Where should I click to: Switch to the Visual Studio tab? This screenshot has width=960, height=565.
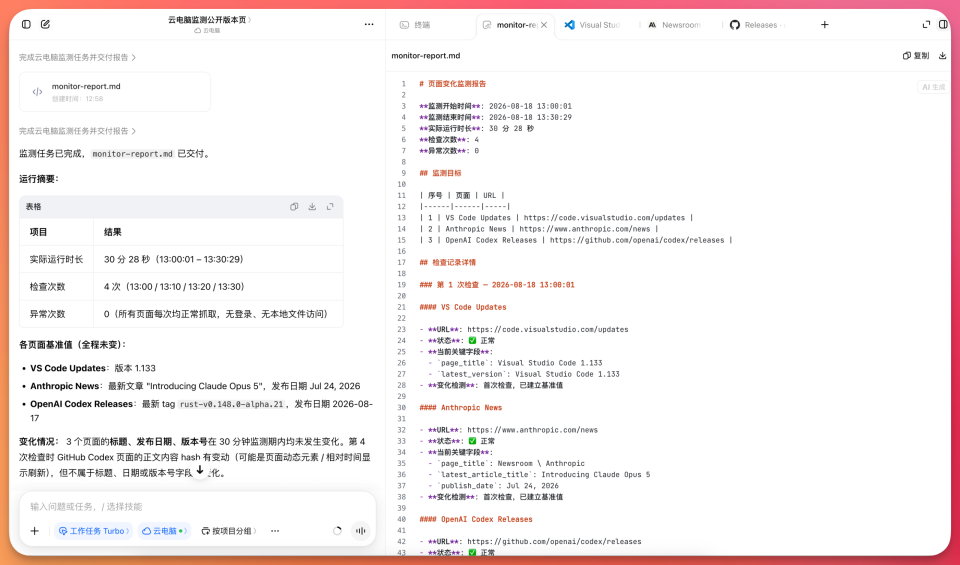(x=592, y=25)
